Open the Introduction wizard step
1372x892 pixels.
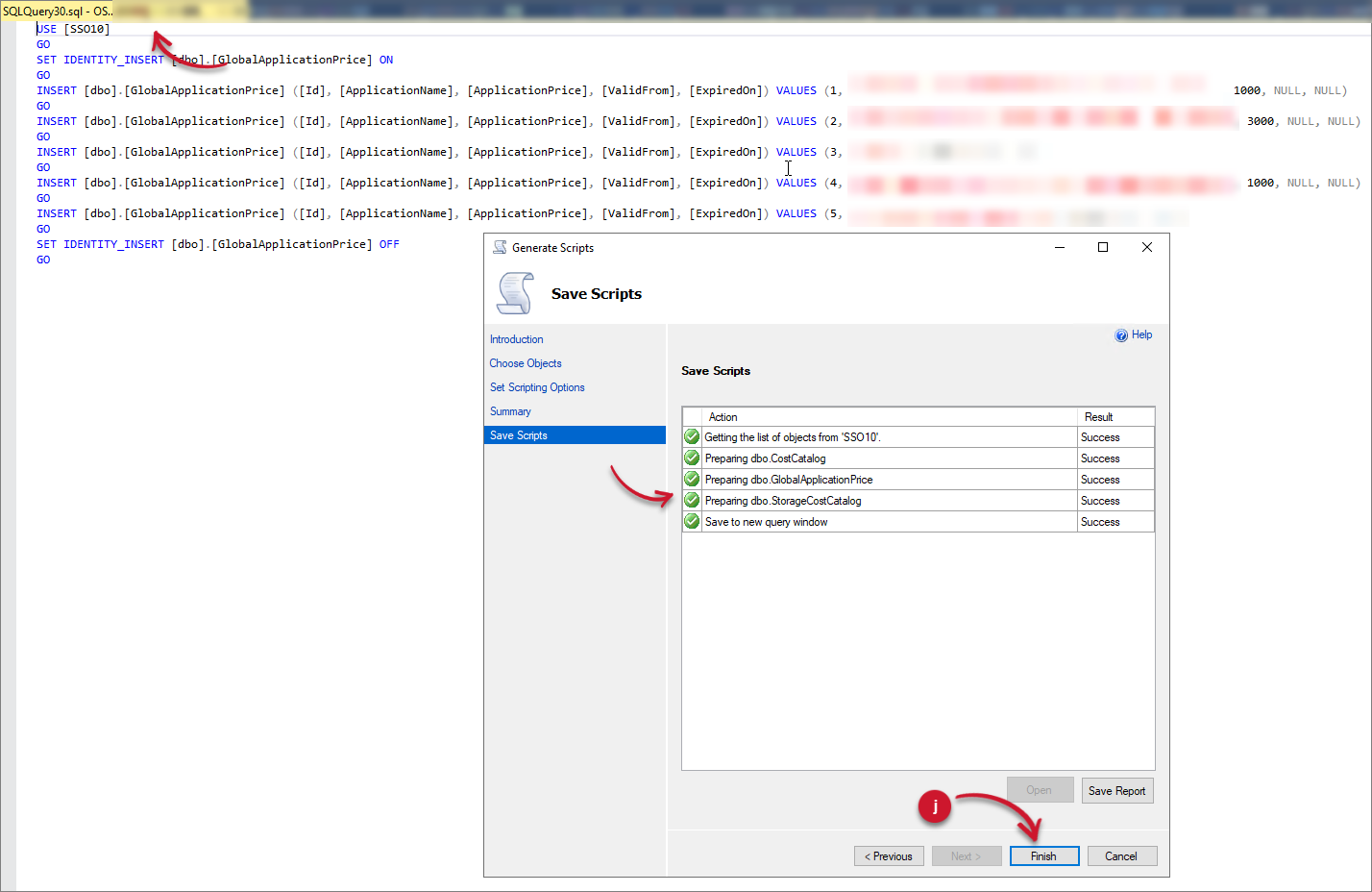coord(516,338)
